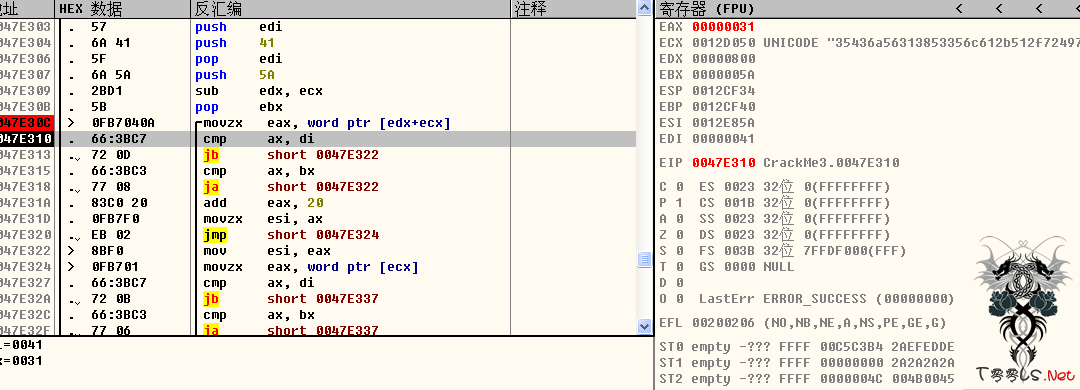Select the 'jb short 0047E337' instruction
Image resolution: width=1080 pixels, height=390 pixels.
[290, 298]
